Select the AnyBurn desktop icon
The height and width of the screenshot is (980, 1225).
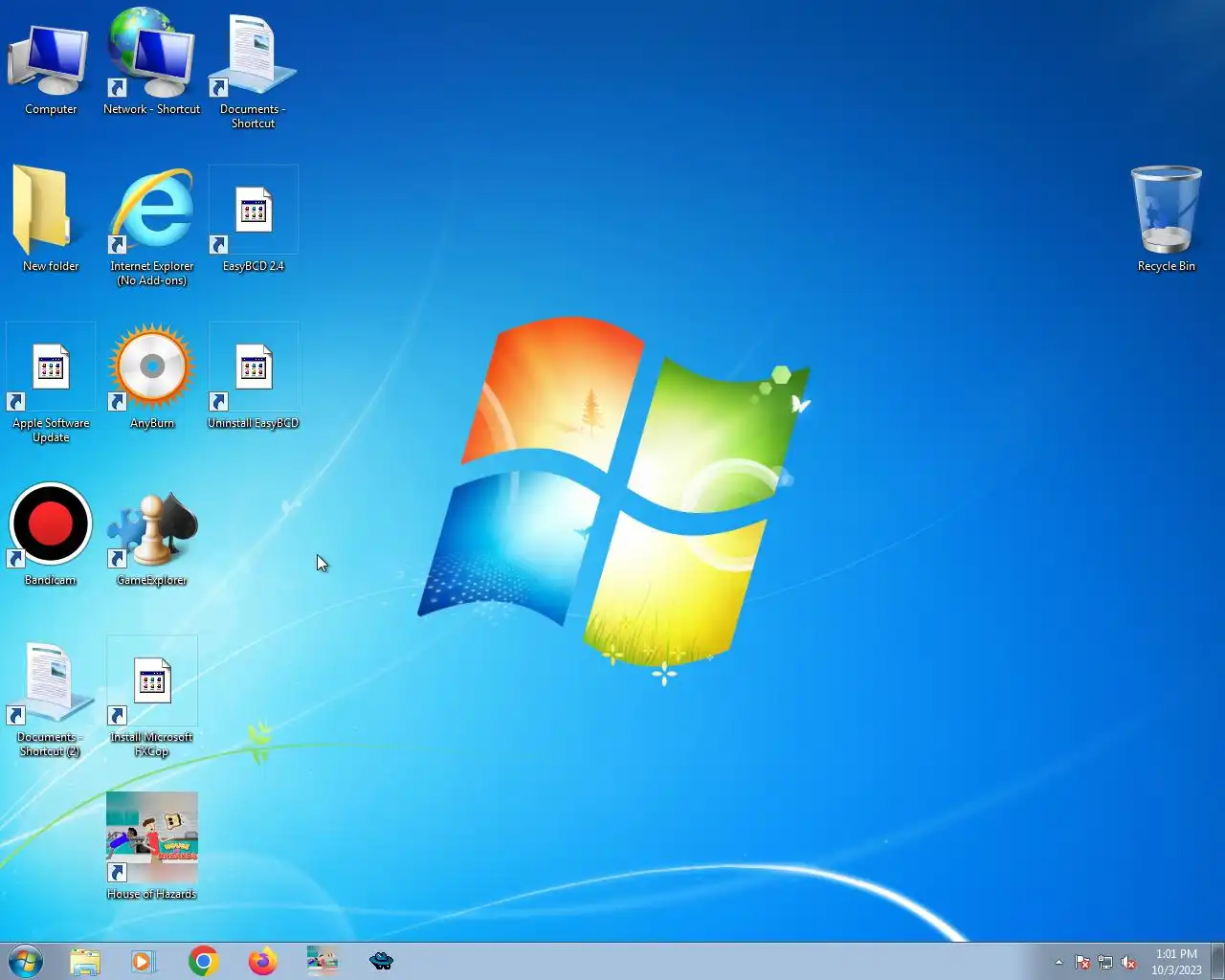pos(152,376)
